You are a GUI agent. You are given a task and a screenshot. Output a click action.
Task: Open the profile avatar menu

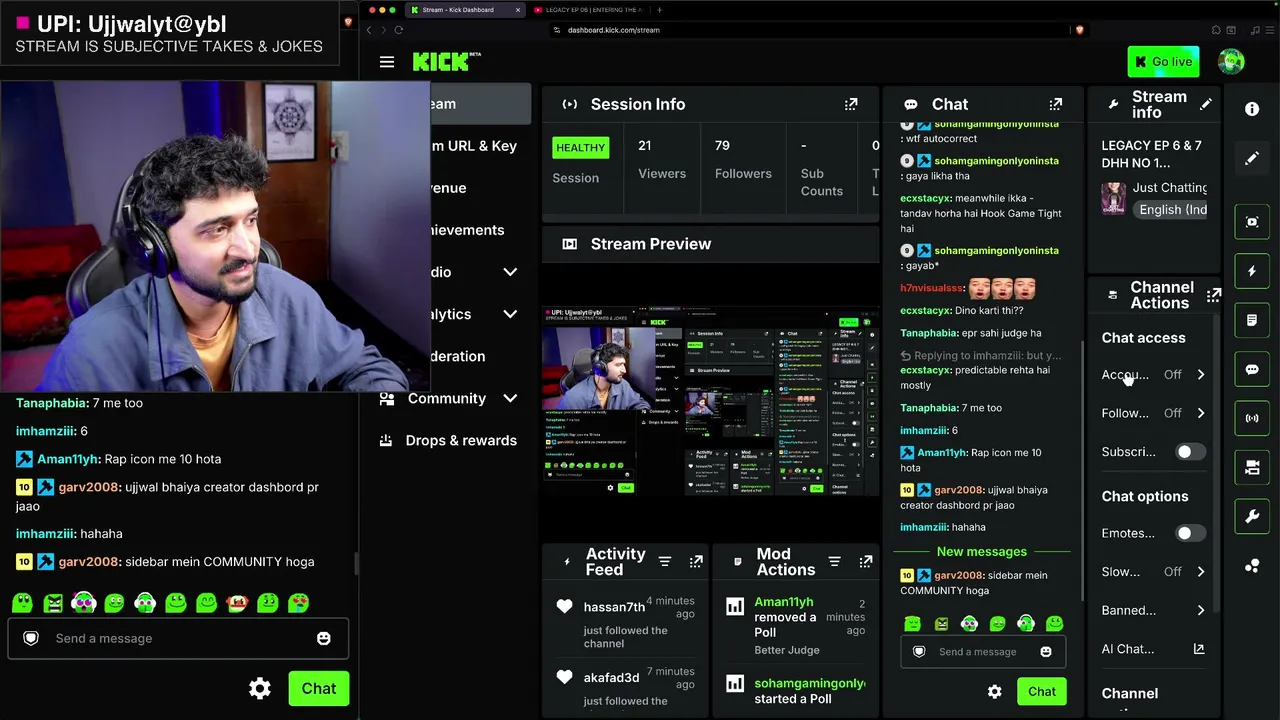[1231, 62]
